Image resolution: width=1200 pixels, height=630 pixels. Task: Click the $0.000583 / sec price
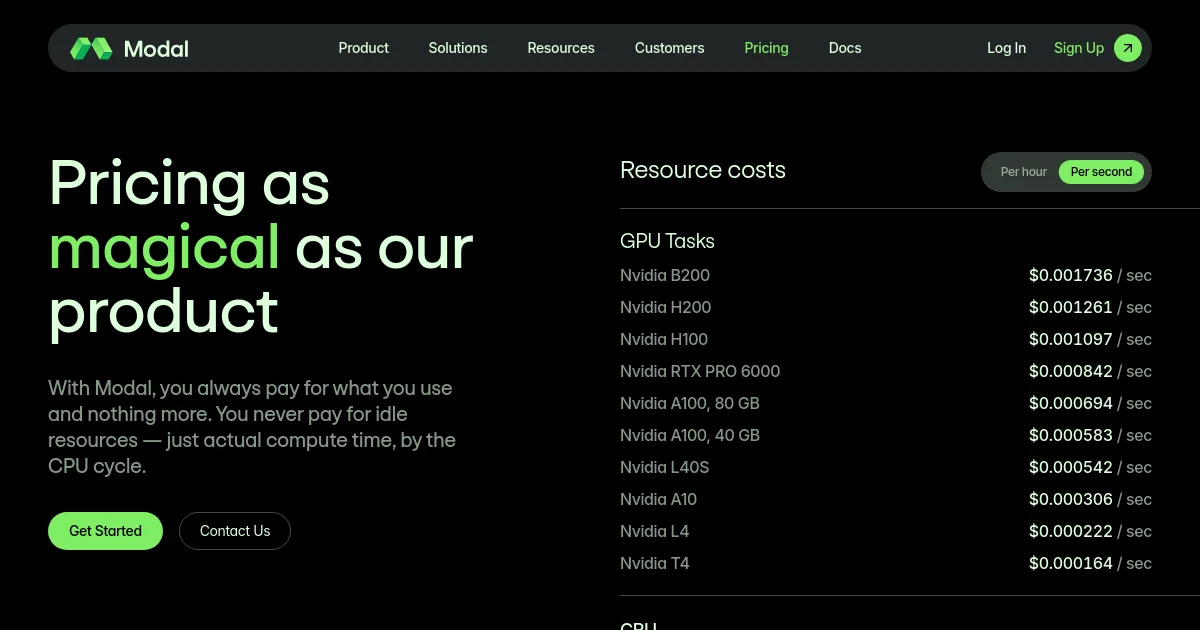point(1090,435)
